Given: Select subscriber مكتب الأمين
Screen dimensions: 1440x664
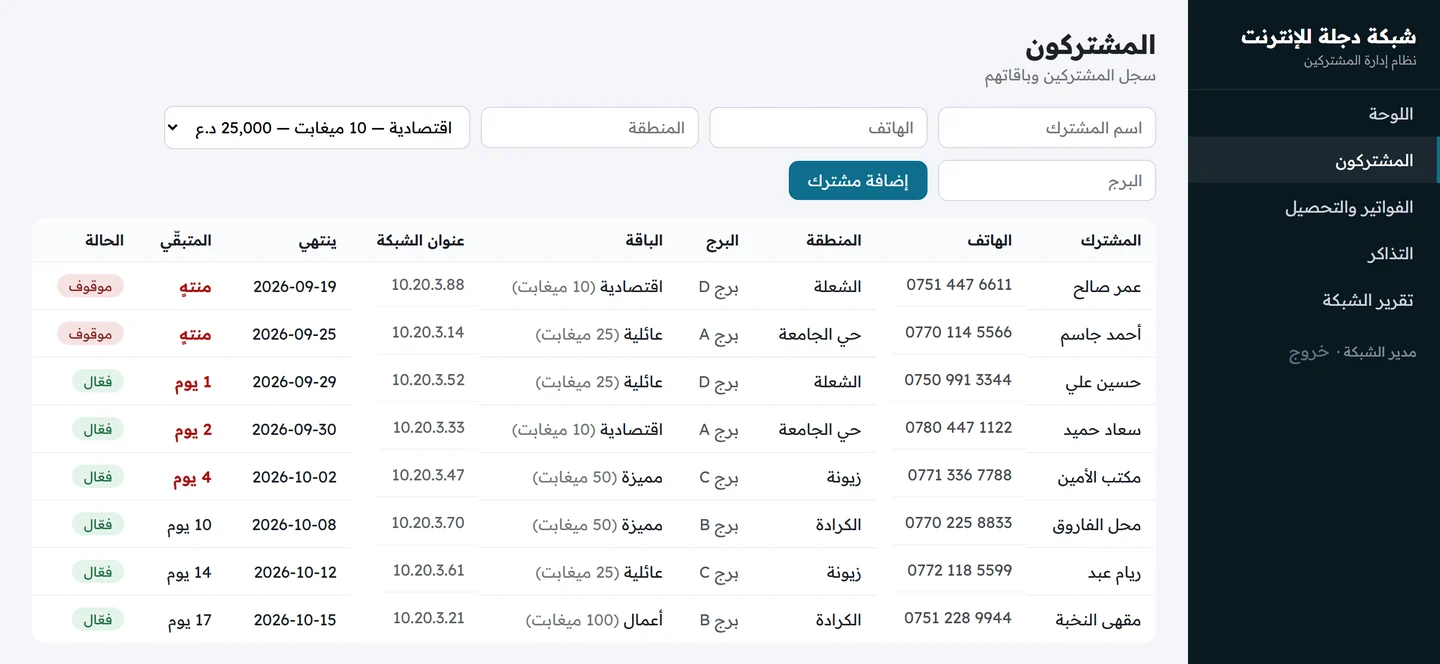Looking at the screenshot, I should (x=1099, y=478).
